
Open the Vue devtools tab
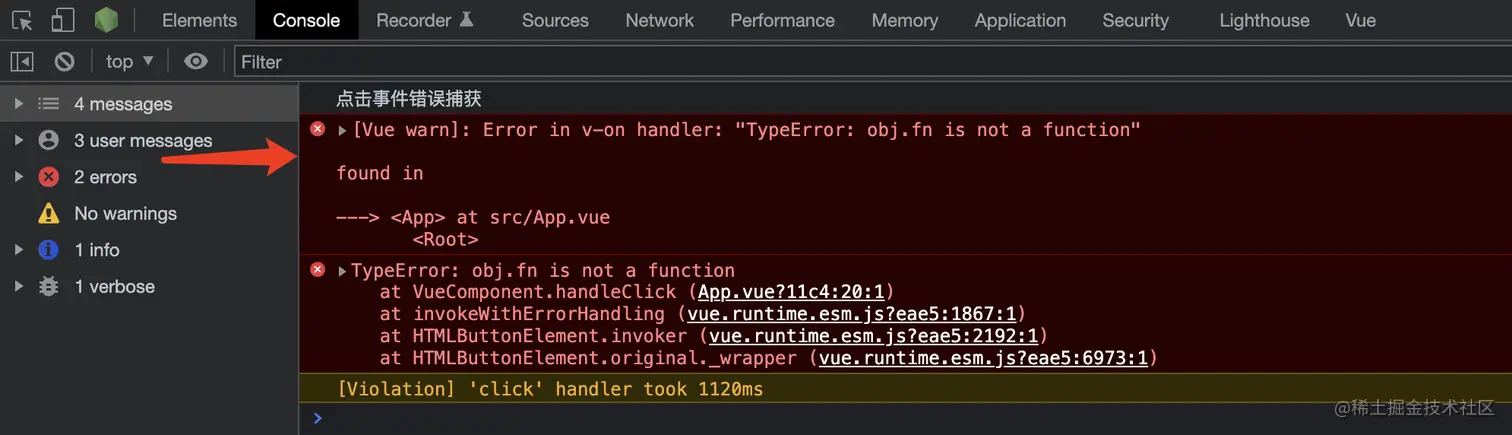[1360, 20]
